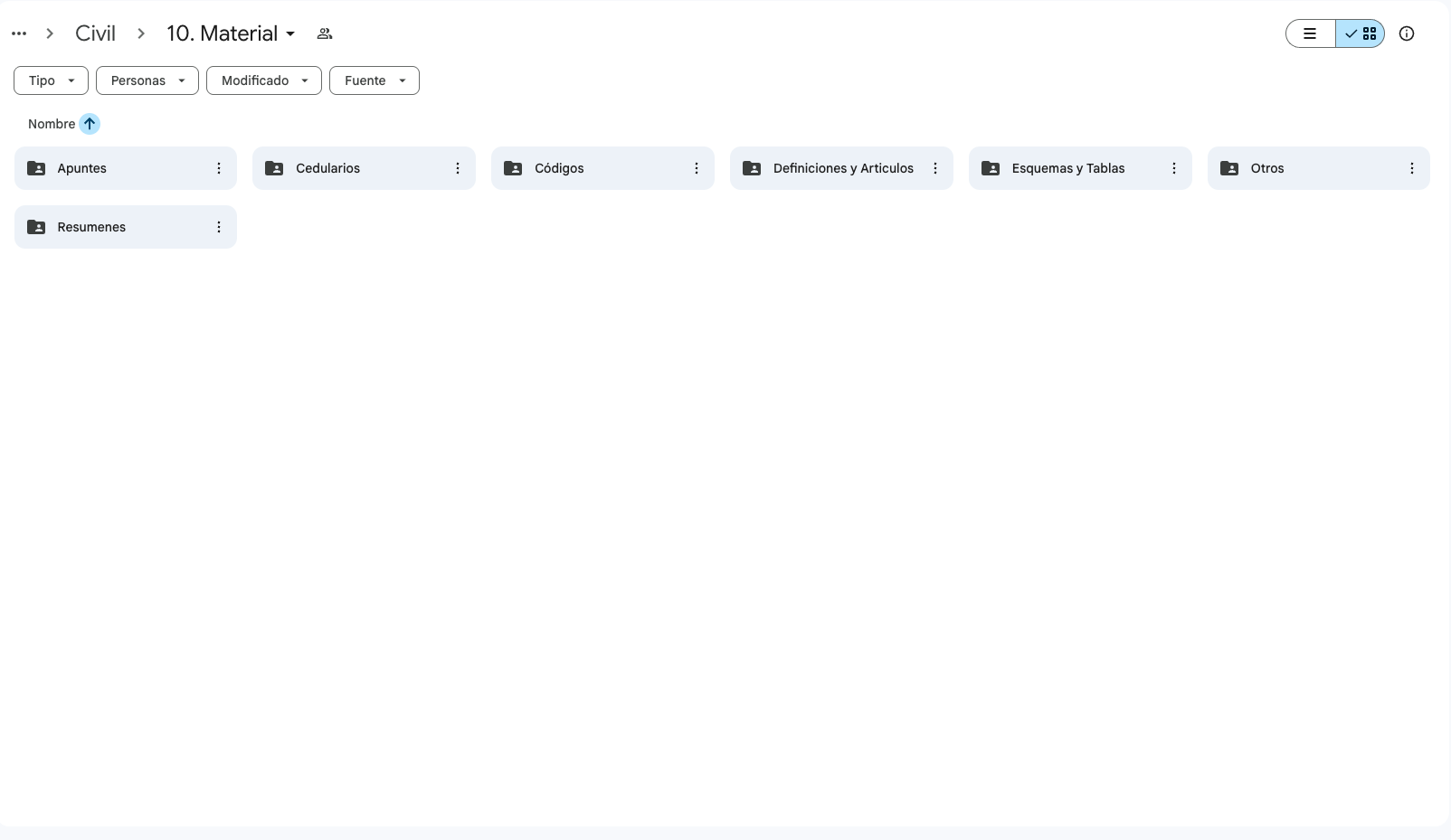
Task: Open the 10. Material folder menu
Action: tap(231, 33)
